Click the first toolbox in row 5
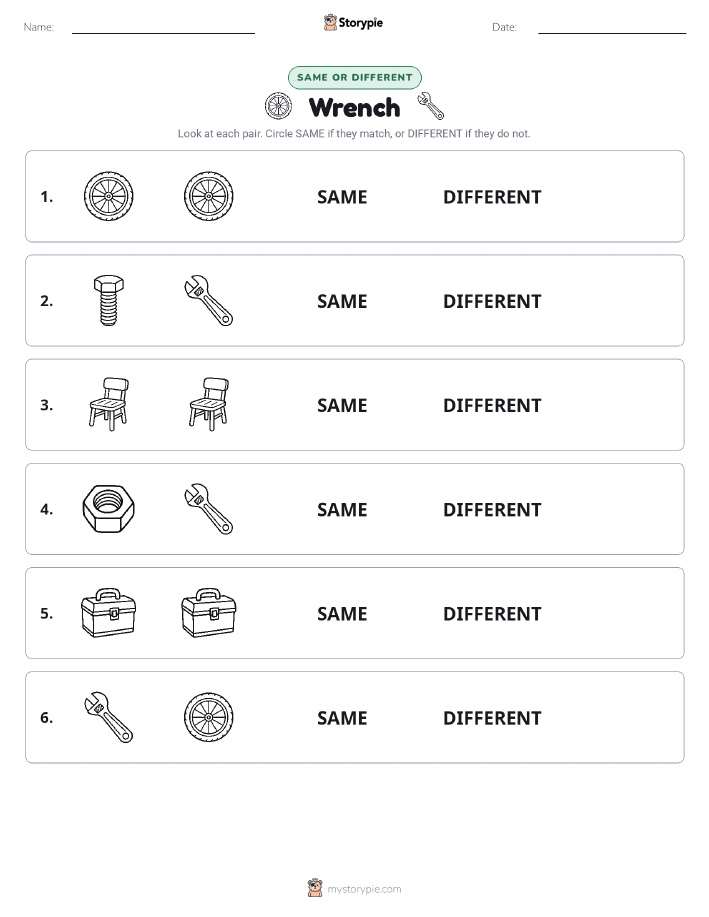 pos(108,613)
